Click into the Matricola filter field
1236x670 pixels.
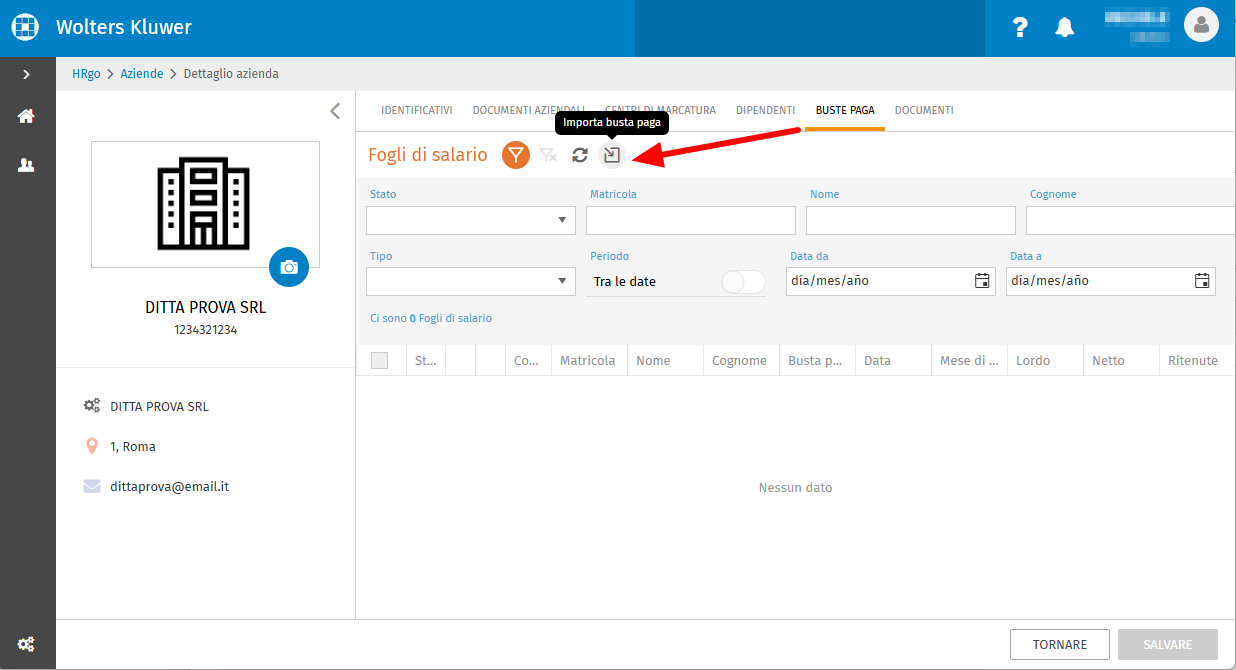pyautogui.click(x=691, y=220)
